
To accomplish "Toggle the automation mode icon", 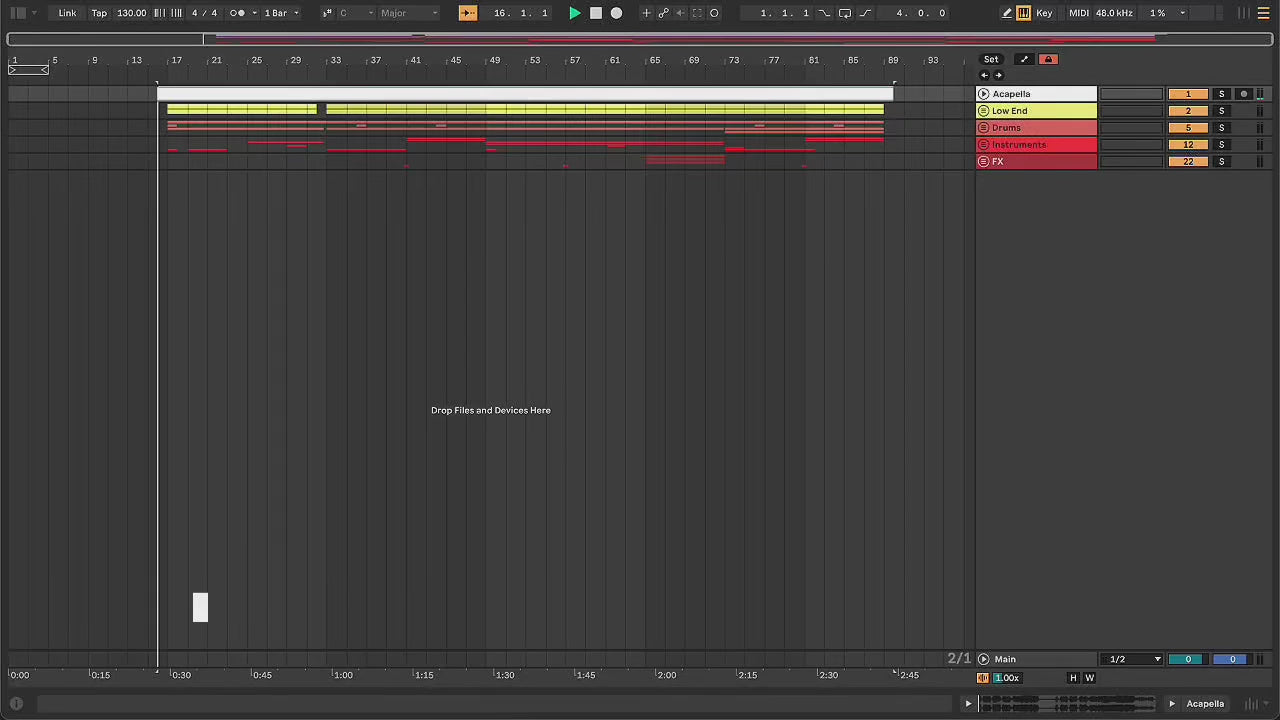I will click(x=1024, y=59).
